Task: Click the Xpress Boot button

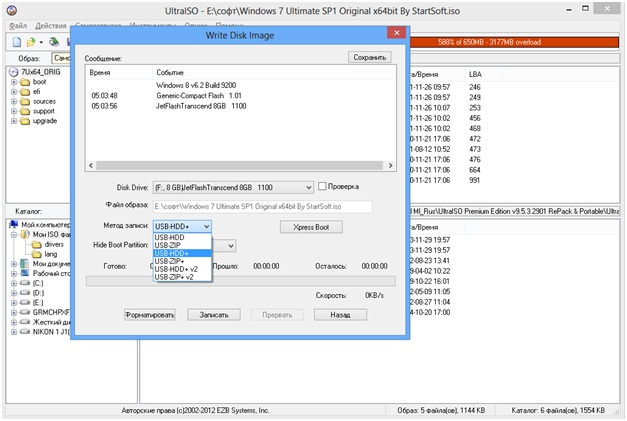Action: 311,227
